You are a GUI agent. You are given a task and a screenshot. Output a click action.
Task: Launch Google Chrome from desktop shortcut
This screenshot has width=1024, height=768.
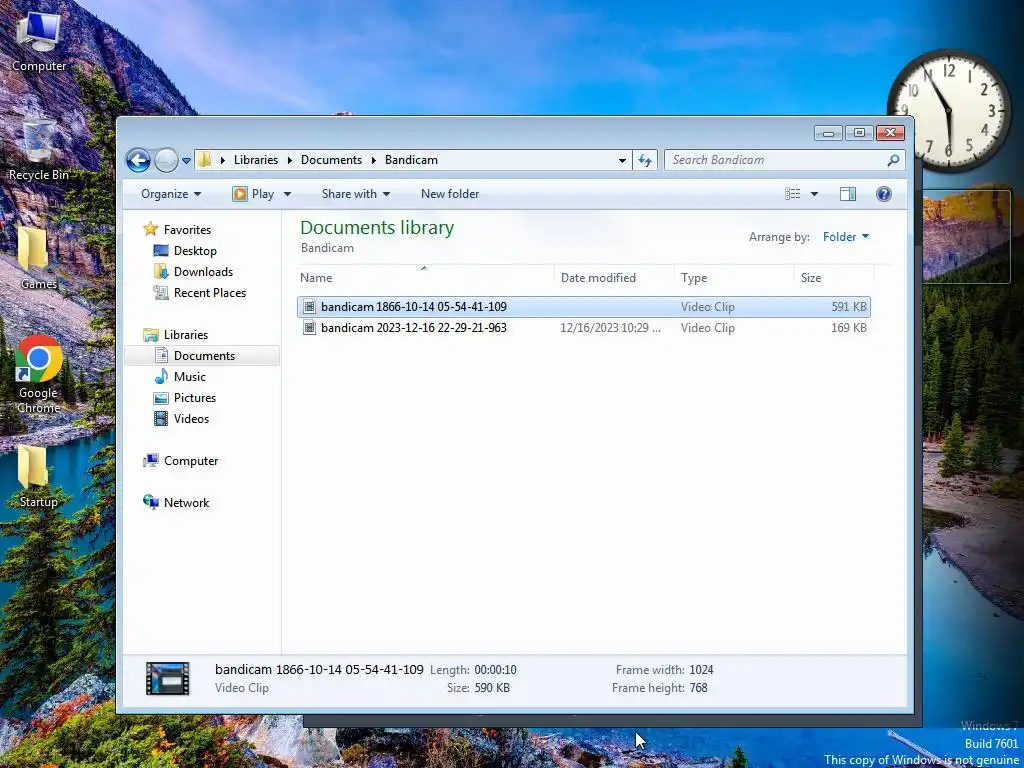click(39, 374)
